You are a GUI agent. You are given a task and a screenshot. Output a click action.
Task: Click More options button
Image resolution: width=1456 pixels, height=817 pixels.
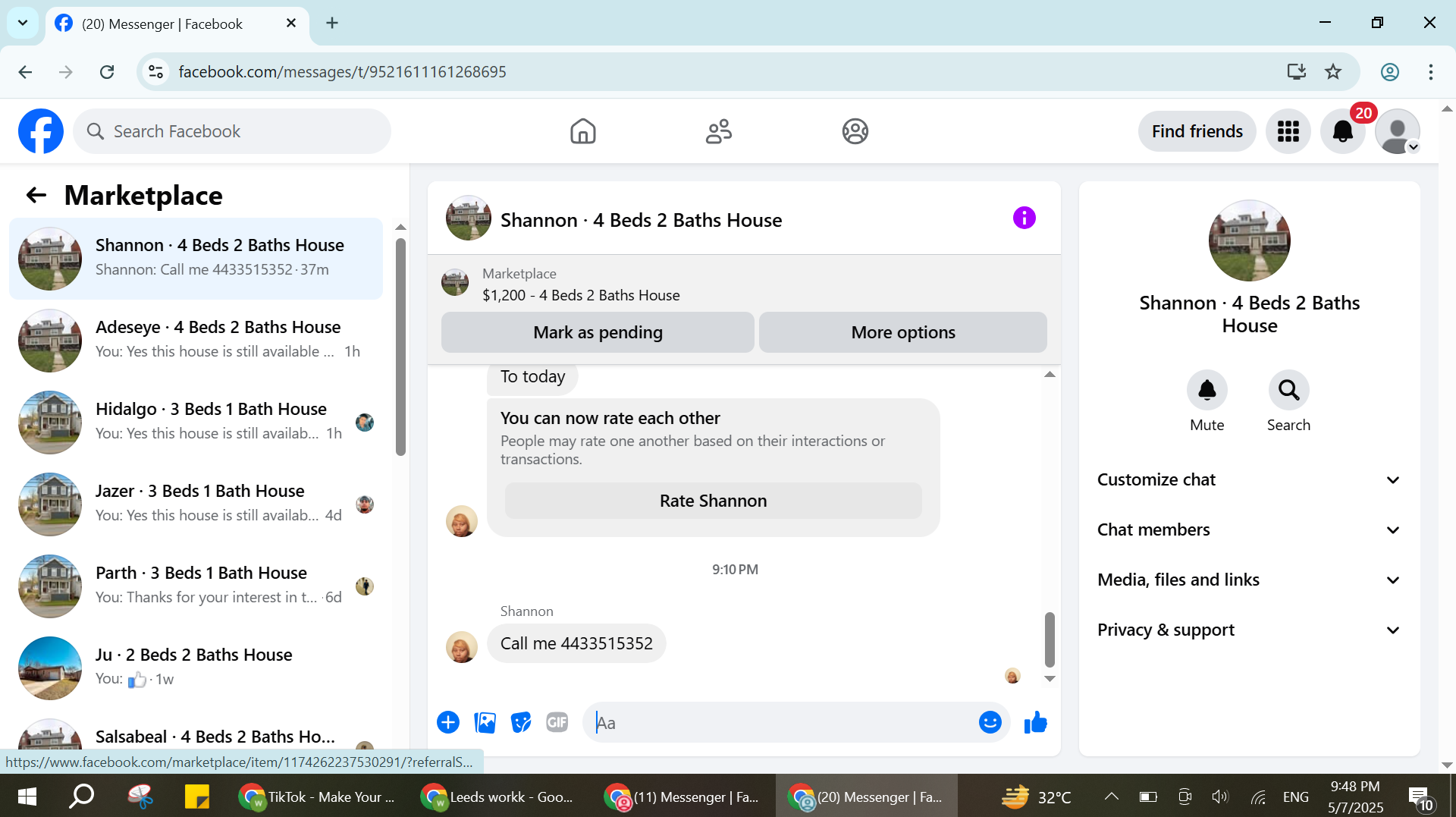pyautogui.click(x=902, y=332)
